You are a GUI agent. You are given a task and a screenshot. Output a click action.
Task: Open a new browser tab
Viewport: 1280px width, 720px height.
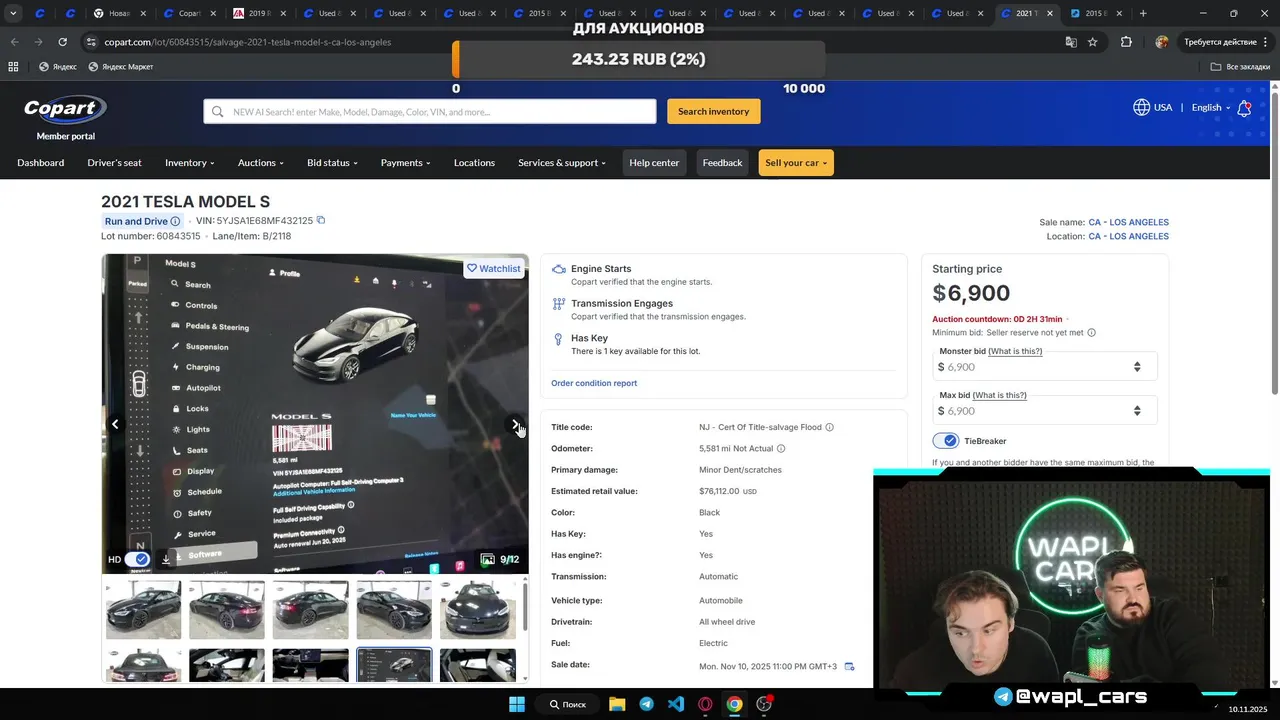click(x=1143, y=13)
